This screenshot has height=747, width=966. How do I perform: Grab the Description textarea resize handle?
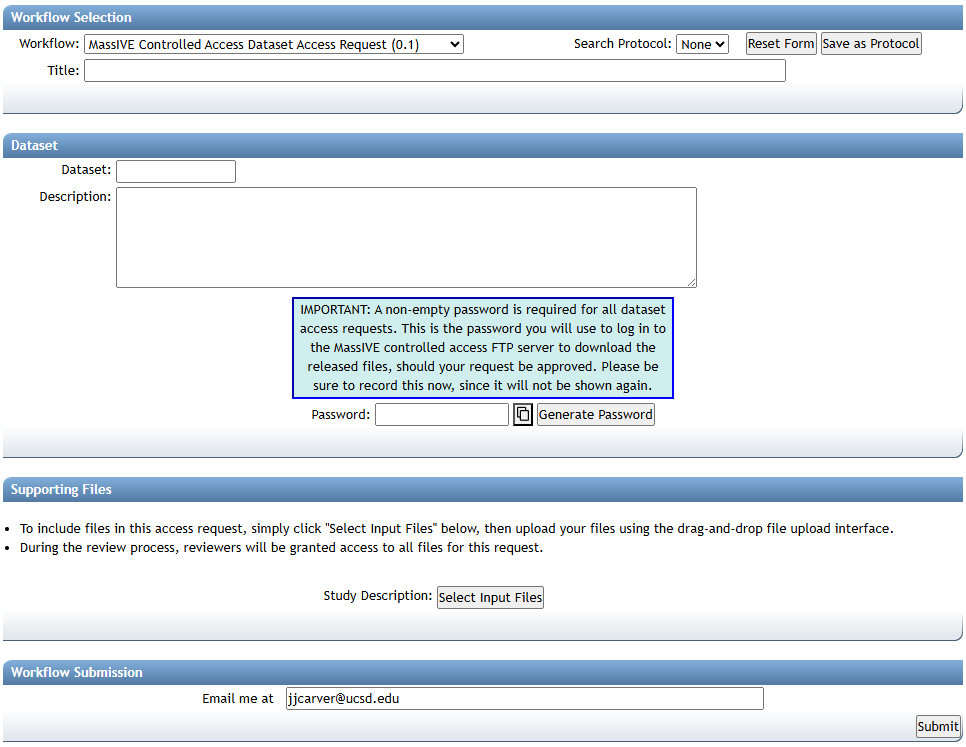point(691,282)
